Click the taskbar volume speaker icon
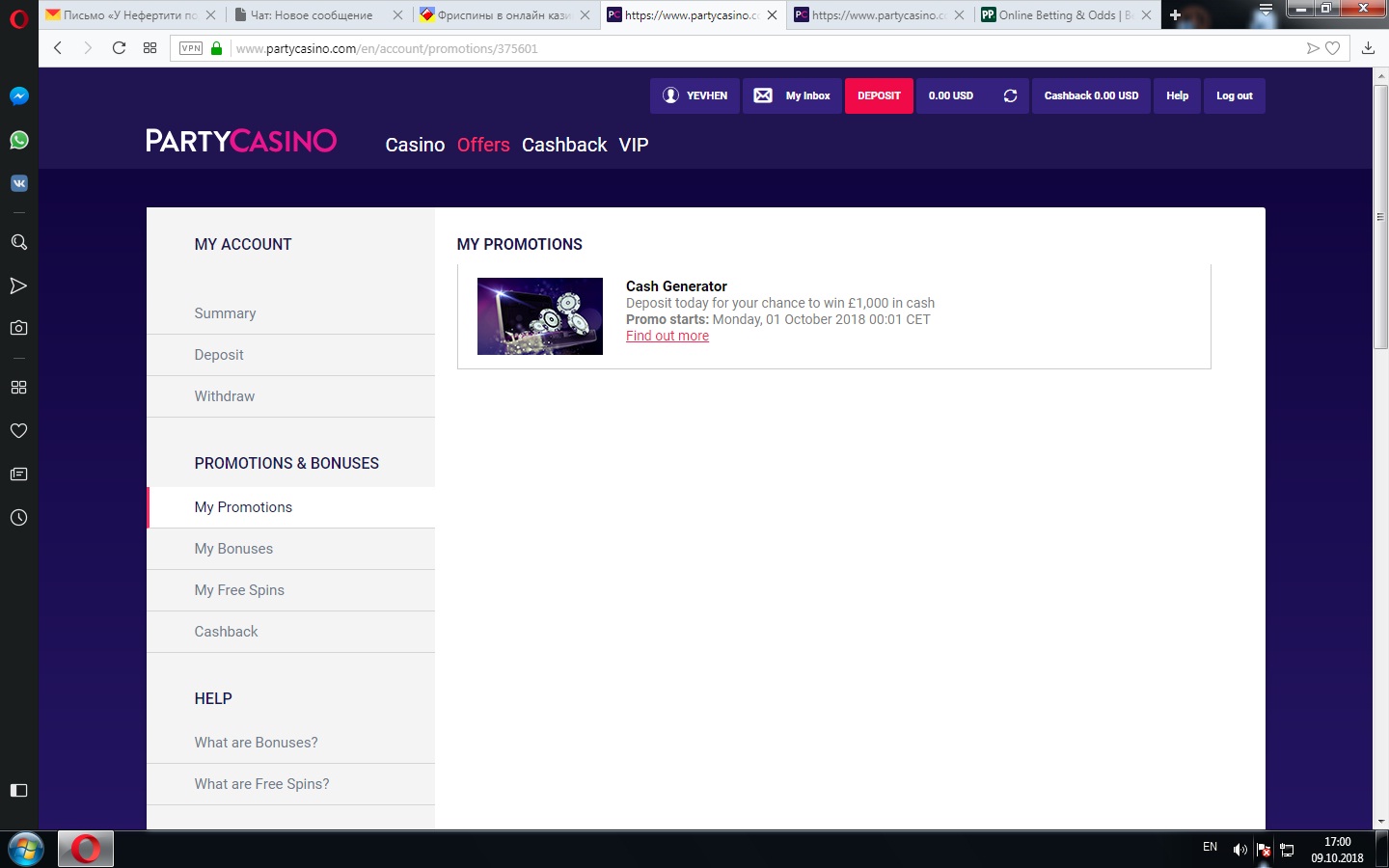Viewport: 1389px width, 868px height. pyautogui.click(x=1239, y=850)
